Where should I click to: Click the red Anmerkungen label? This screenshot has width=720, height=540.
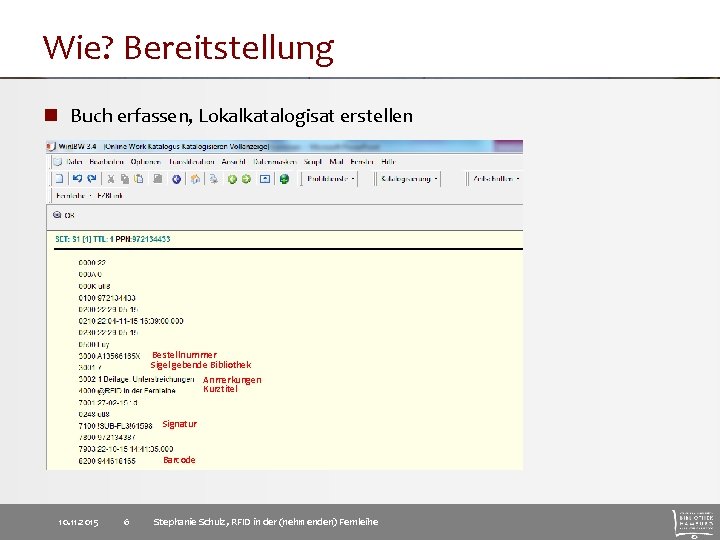click(x=232, y=380)
